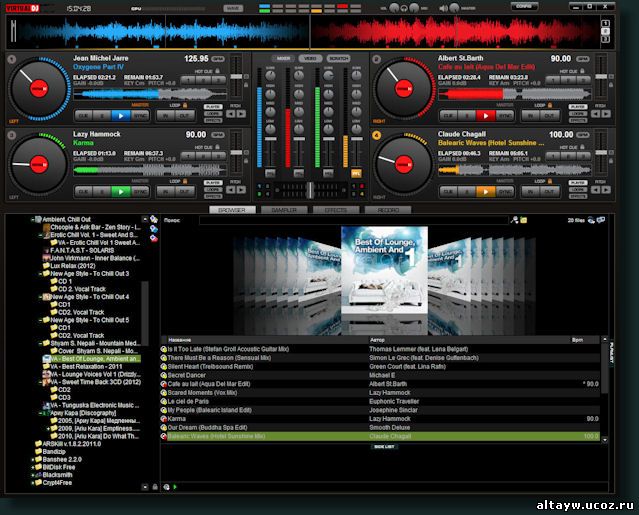Click the blue channel volume fader

pyautogui.click(x=270, y=139)
